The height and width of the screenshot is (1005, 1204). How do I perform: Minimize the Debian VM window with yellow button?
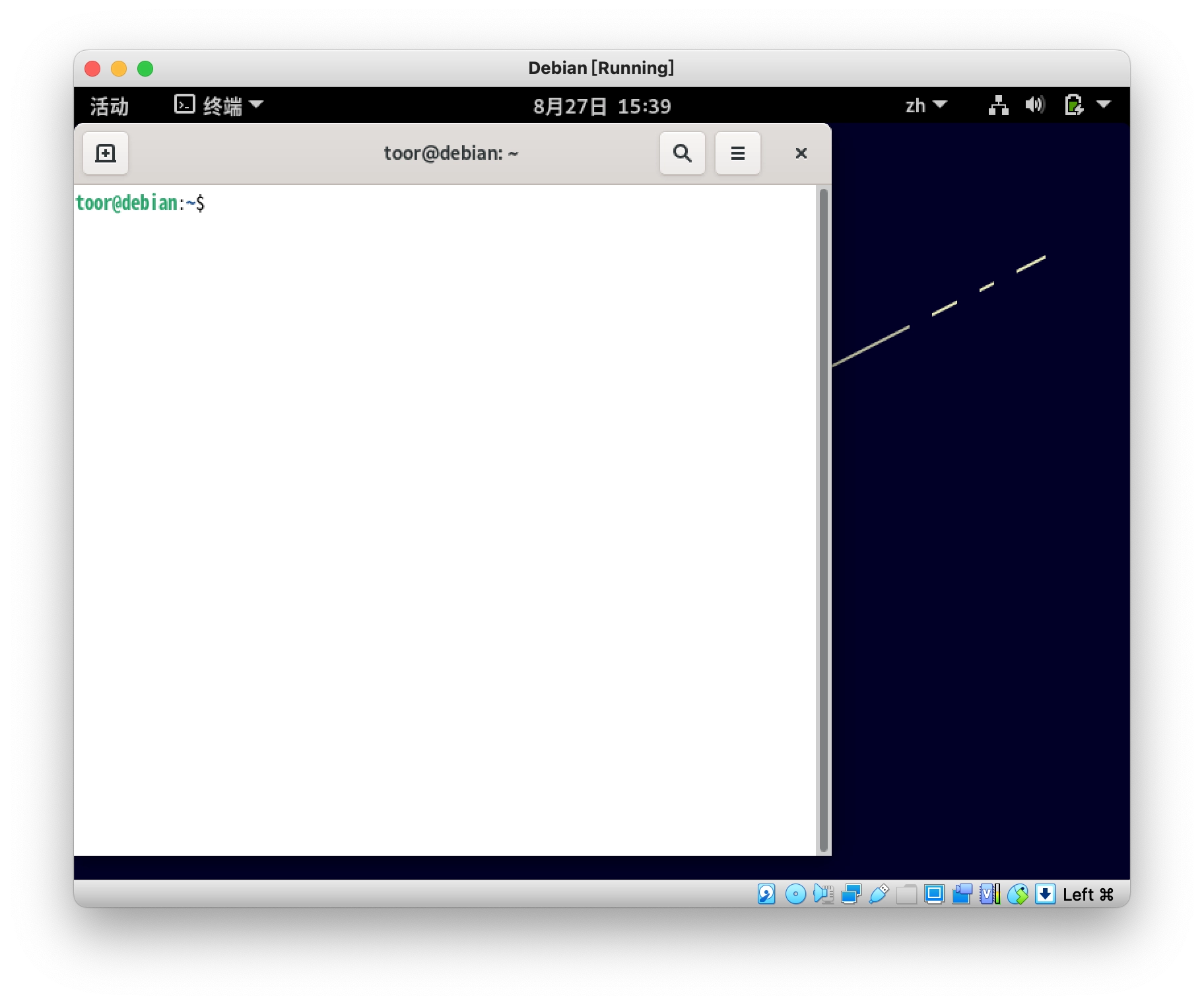[119, 69]
